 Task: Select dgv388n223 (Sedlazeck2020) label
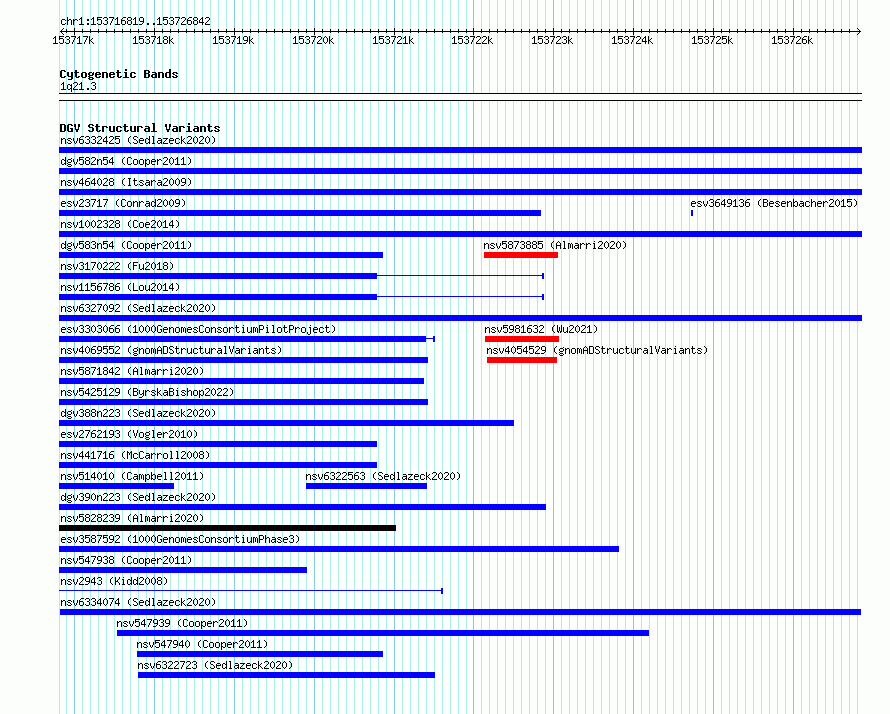click(x=138, y=413)
